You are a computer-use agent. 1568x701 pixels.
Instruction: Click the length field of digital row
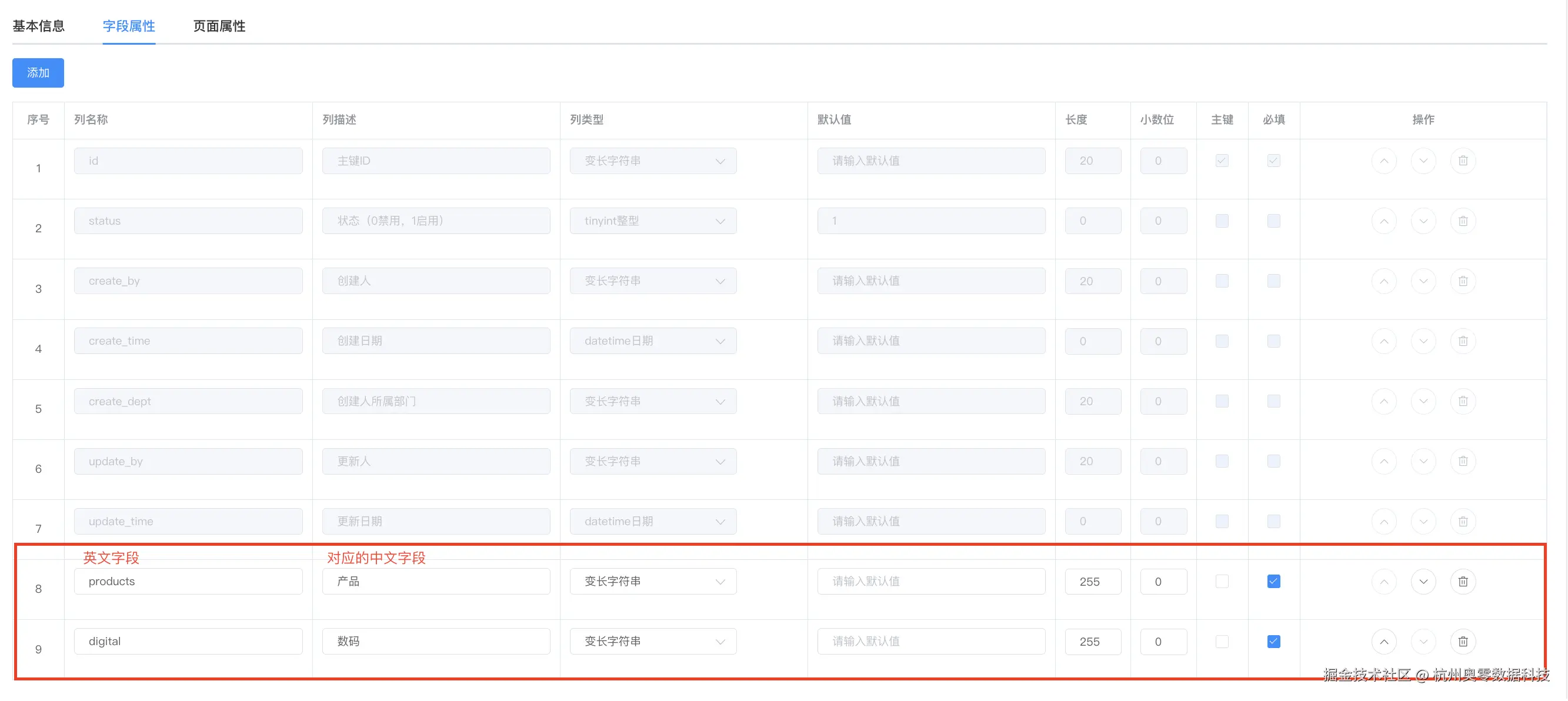coord(1092,642)
